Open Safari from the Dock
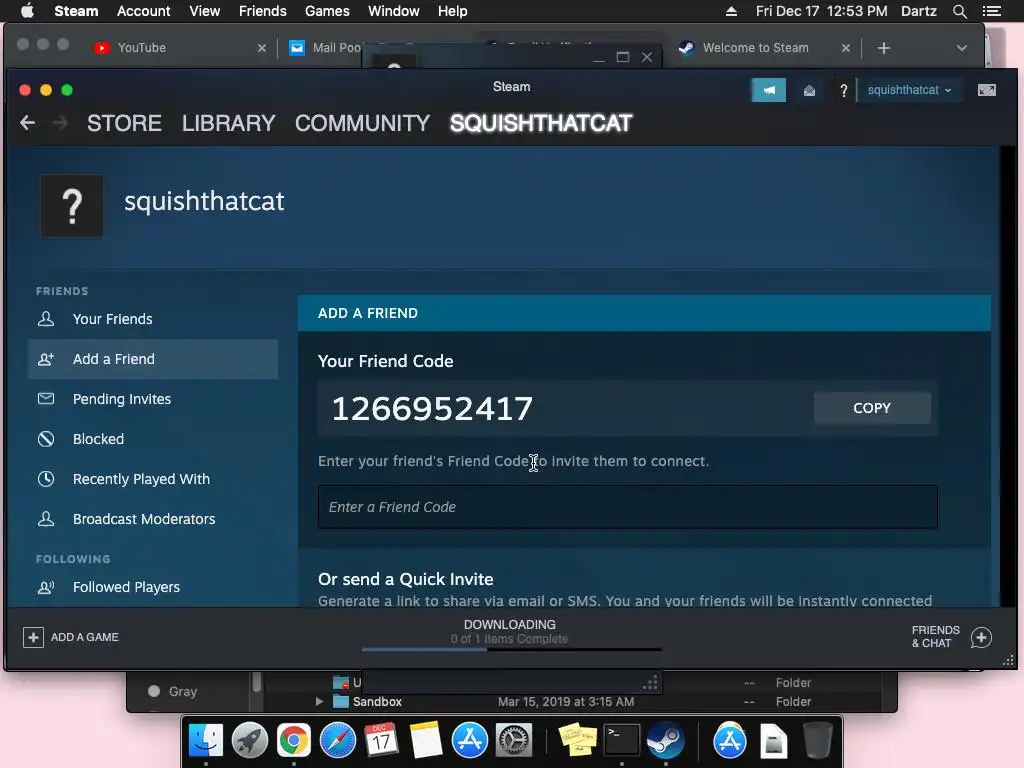The image size is (1024, 768). click(338, 740)
